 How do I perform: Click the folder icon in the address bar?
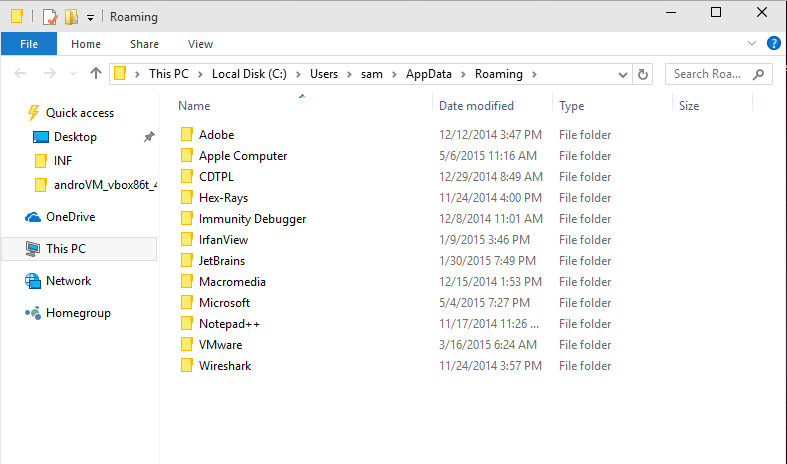(120, 74)
